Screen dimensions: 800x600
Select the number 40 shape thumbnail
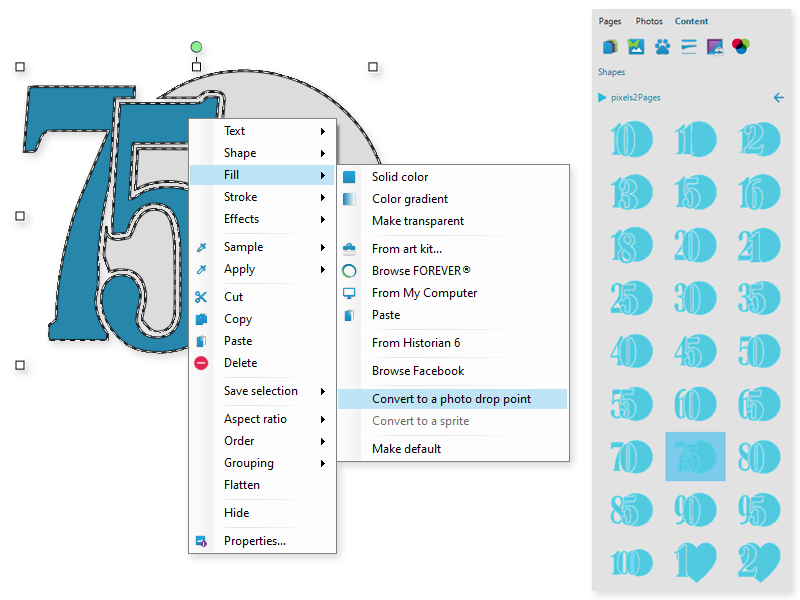point(632,352)
